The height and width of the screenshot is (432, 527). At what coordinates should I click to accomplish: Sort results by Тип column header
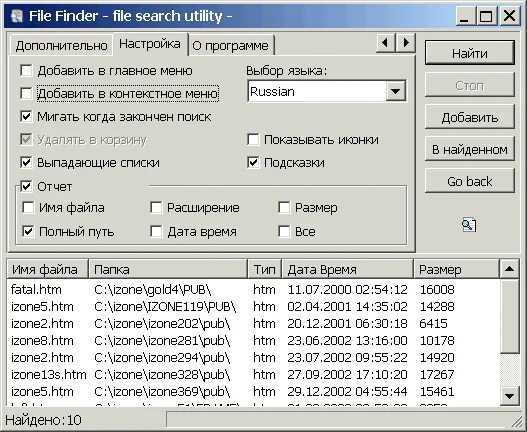265,269
